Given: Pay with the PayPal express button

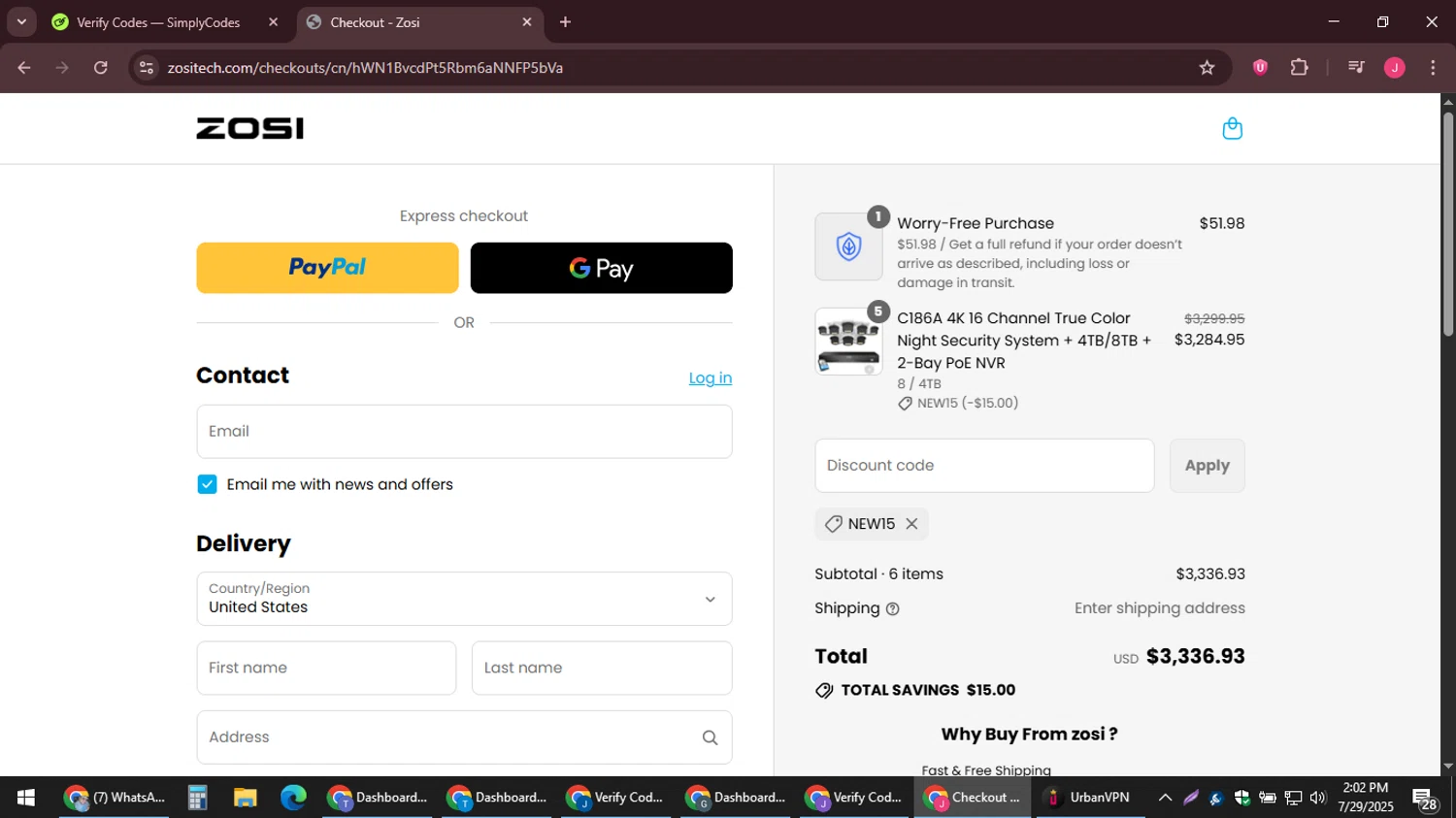Looking at the screenshot, I should tap(327, 268).
